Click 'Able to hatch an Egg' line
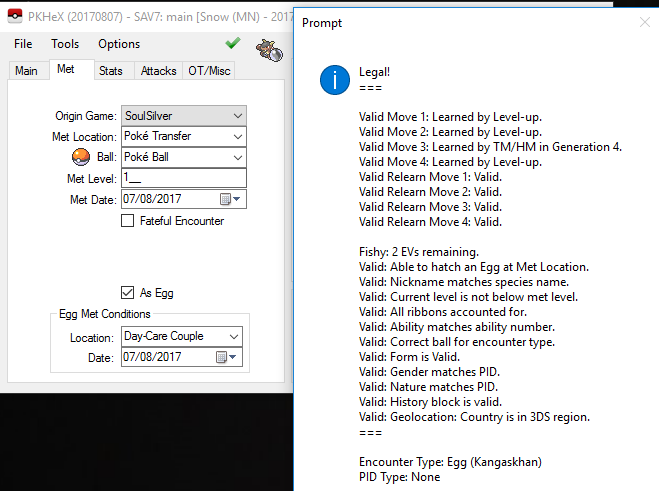Screen dimensions: 659x491 (474, 267)
